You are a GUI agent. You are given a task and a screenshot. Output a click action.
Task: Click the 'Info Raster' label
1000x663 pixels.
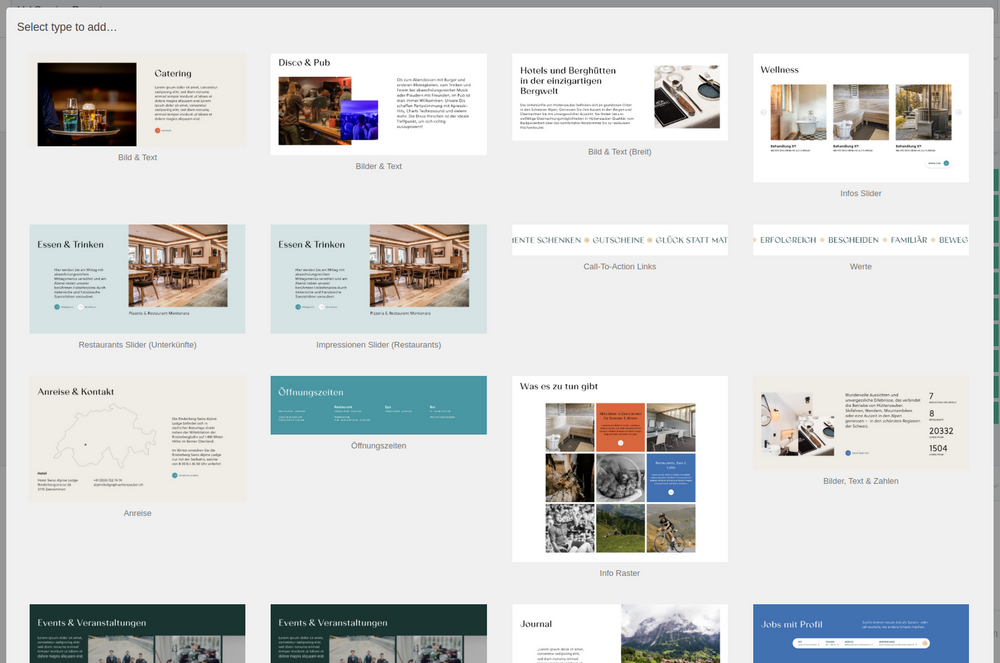click(x=619, y=573)
